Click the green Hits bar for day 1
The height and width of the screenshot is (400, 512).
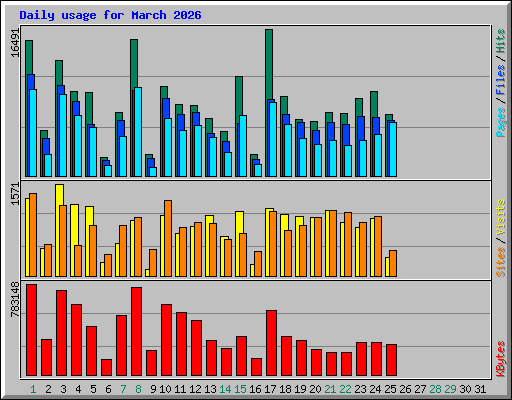pyautogui.click(x=29, y=57)
